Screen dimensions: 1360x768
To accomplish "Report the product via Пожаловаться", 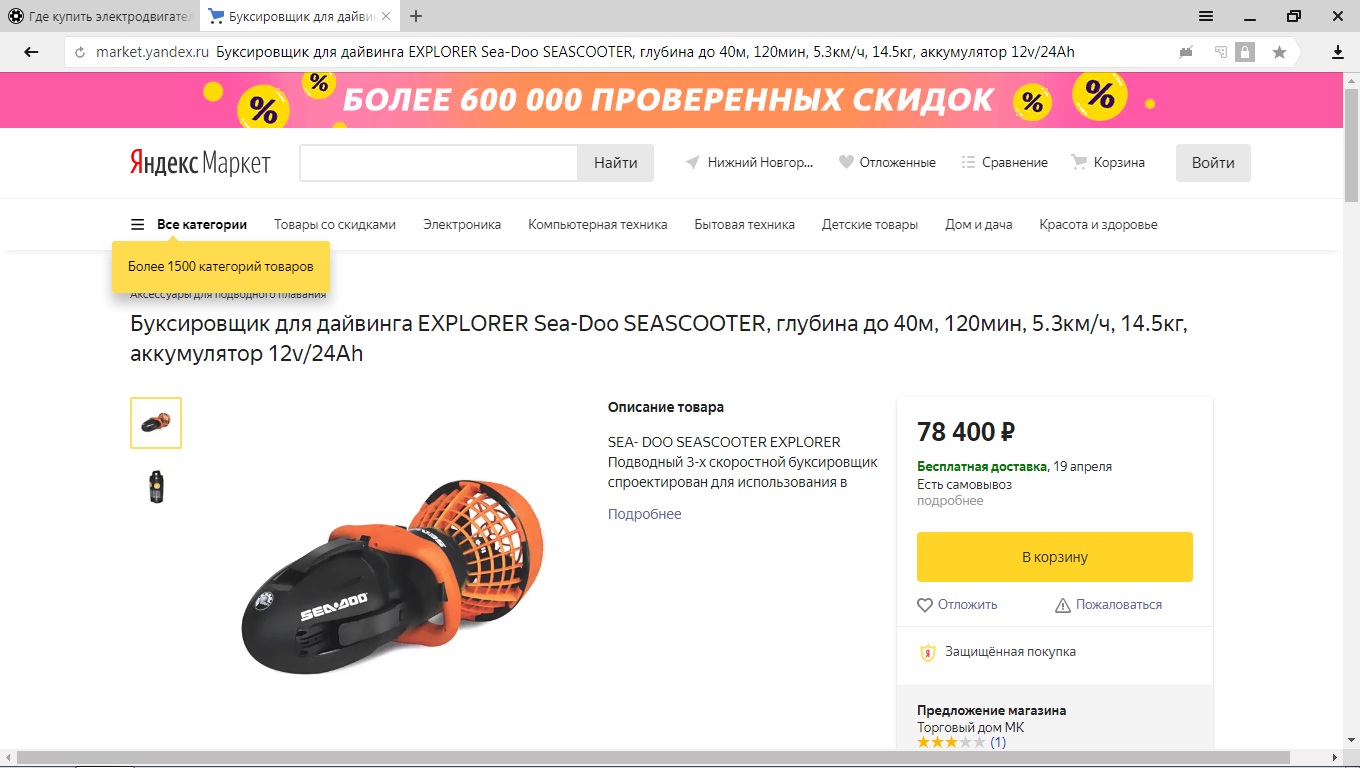I will click(1108, 605).
